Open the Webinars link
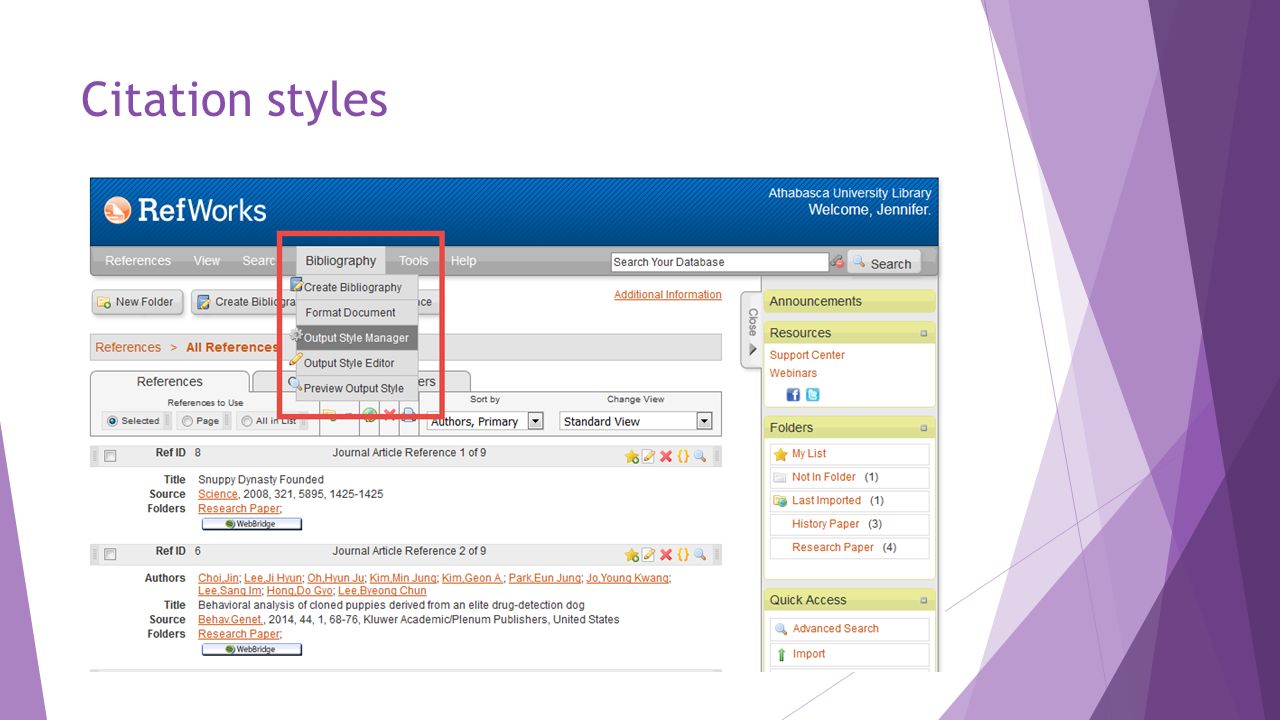 793,373
